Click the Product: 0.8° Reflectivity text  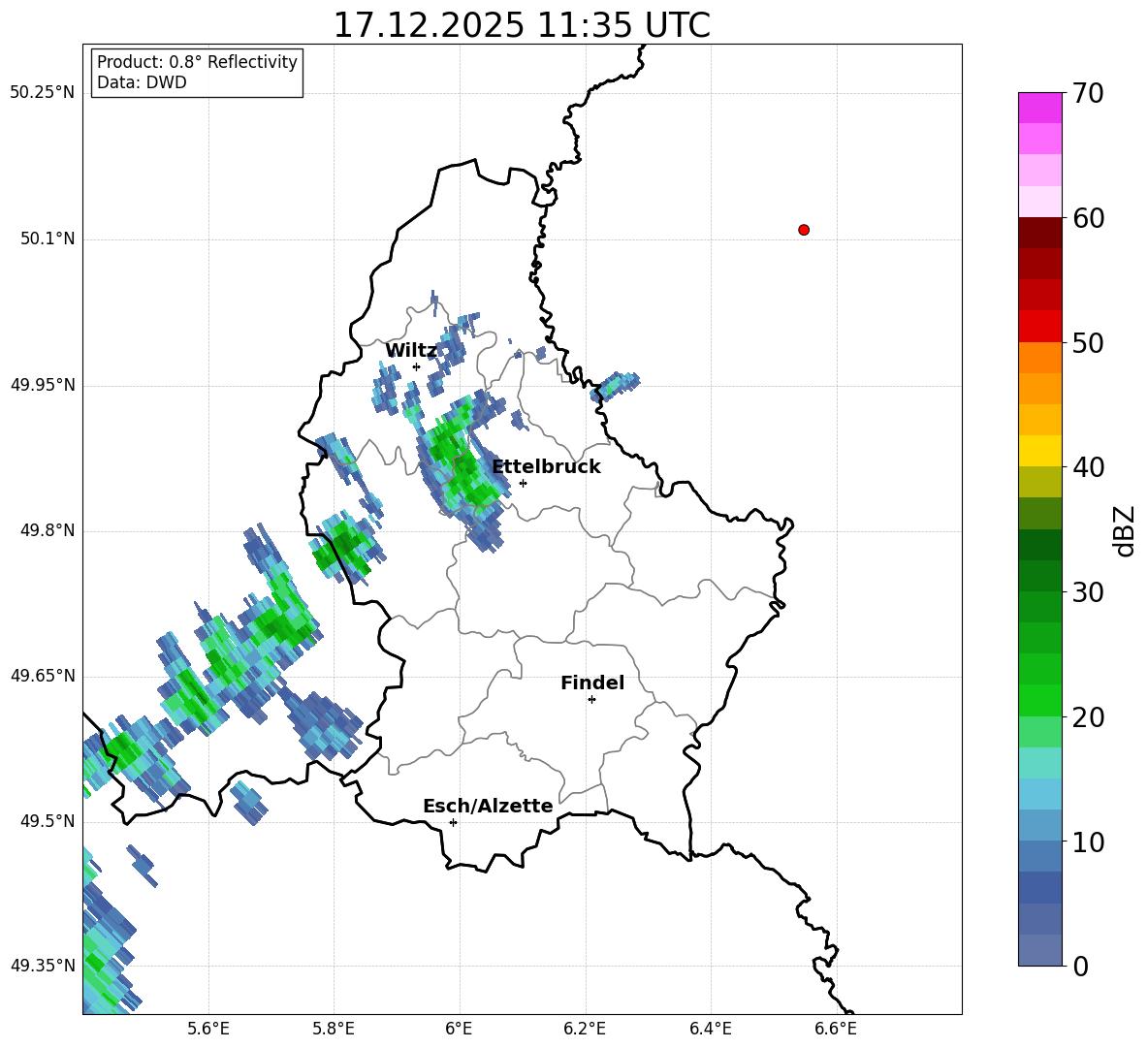[197, 62]
